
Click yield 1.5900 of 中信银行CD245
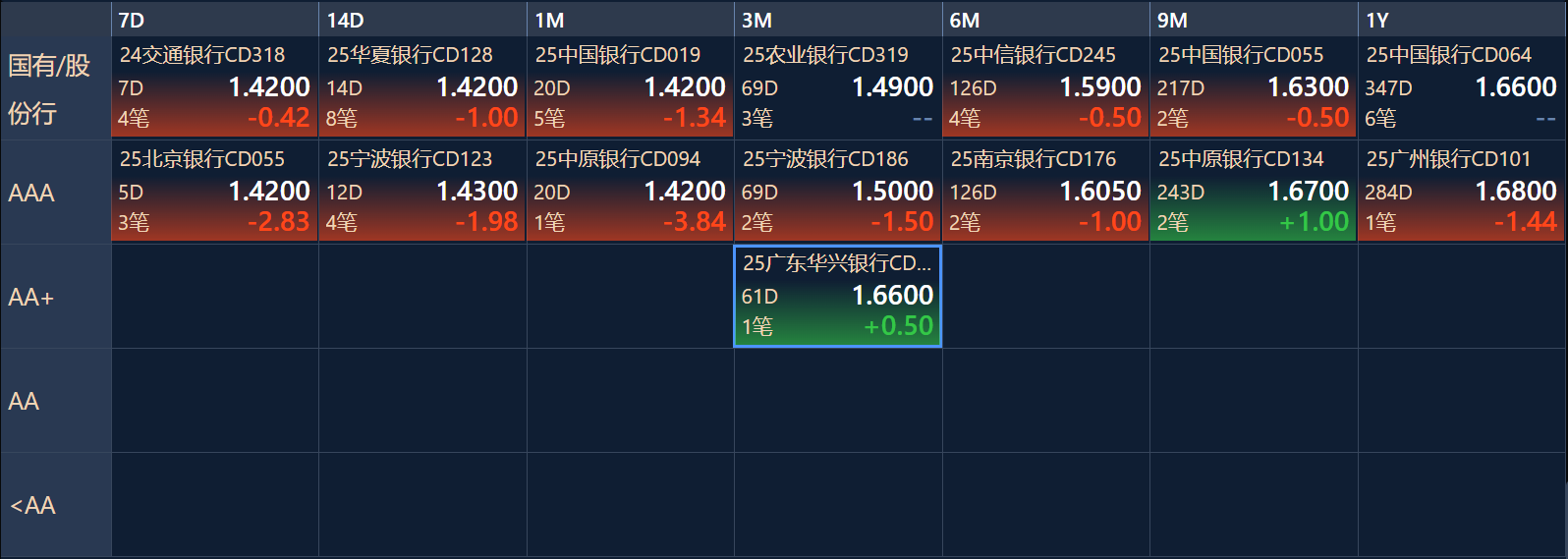tap(1100, 87)
